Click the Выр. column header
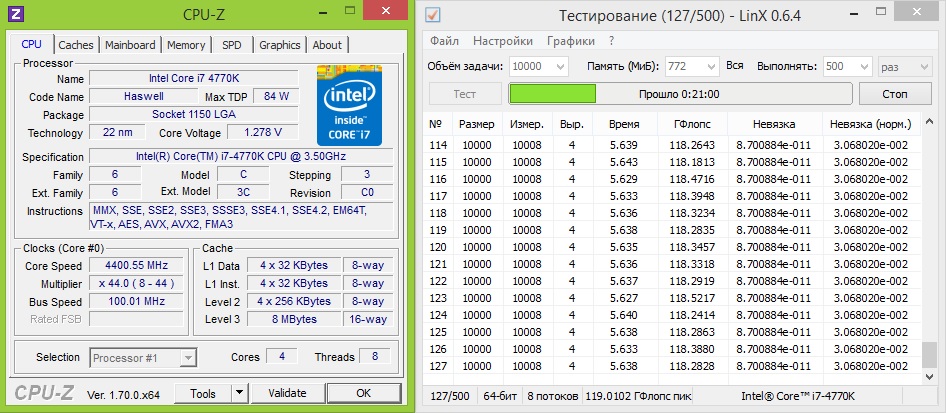Image resolution: width=946 pixels, height=413 pixels. click(x=571, y=124)
